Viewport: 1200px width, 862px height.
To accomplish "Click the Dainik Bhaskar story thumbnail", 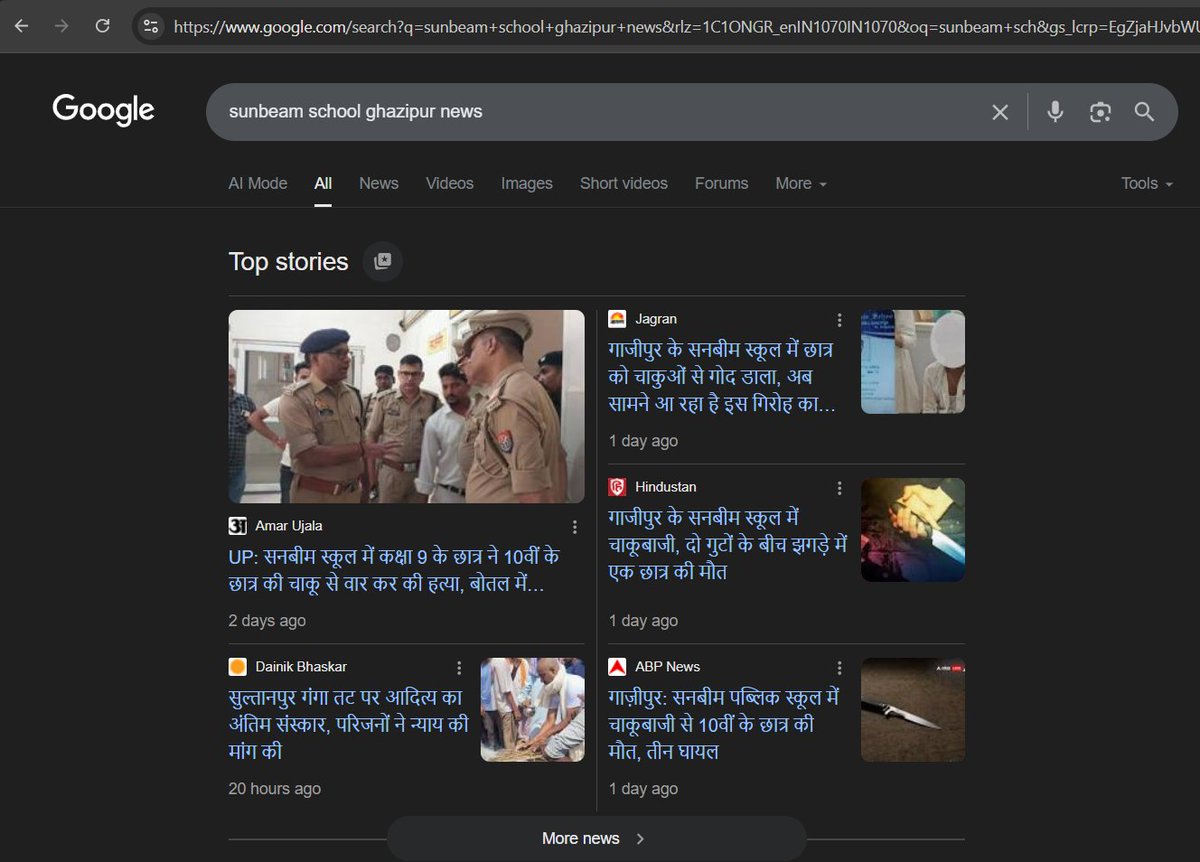I will (533, 710).
